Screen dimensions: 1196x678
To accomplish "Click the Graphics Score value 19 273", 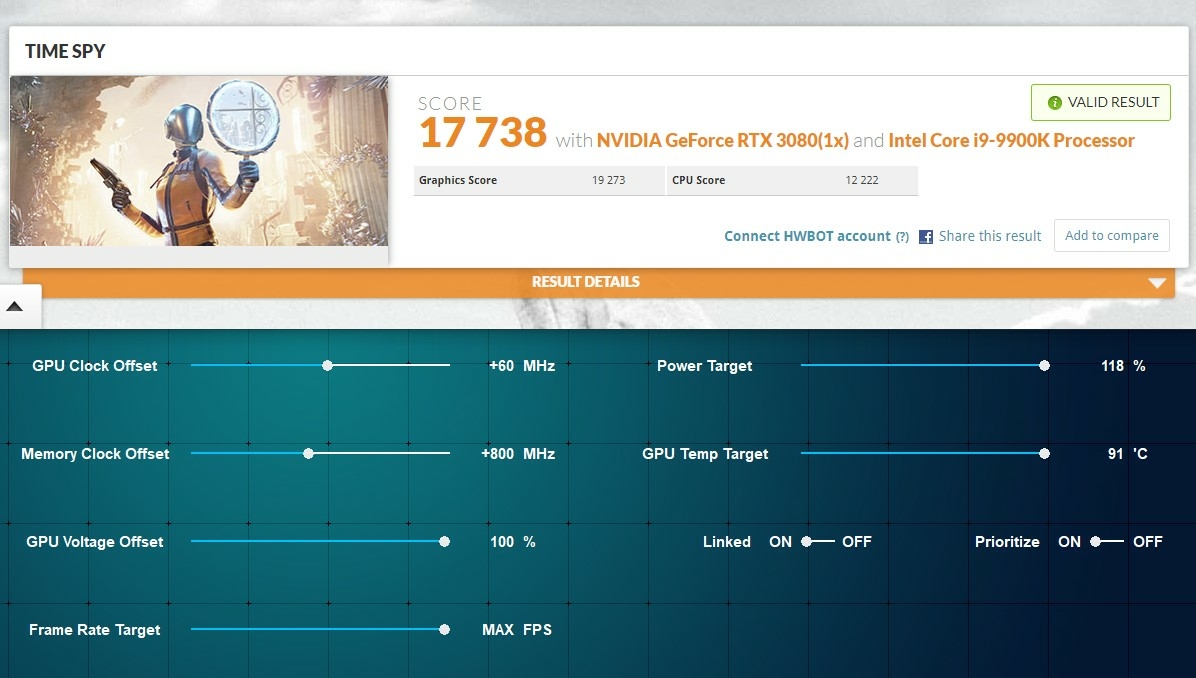I will pyautogui.click(x=609, y=180).
